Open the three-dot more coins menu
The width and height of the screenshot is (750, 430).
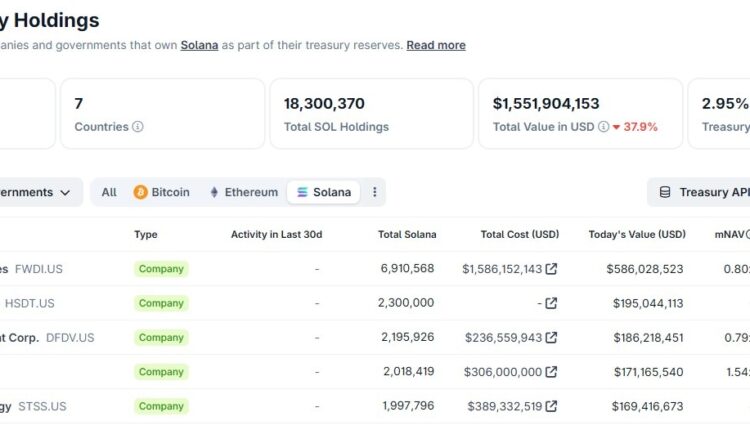(x=375, y=192)
